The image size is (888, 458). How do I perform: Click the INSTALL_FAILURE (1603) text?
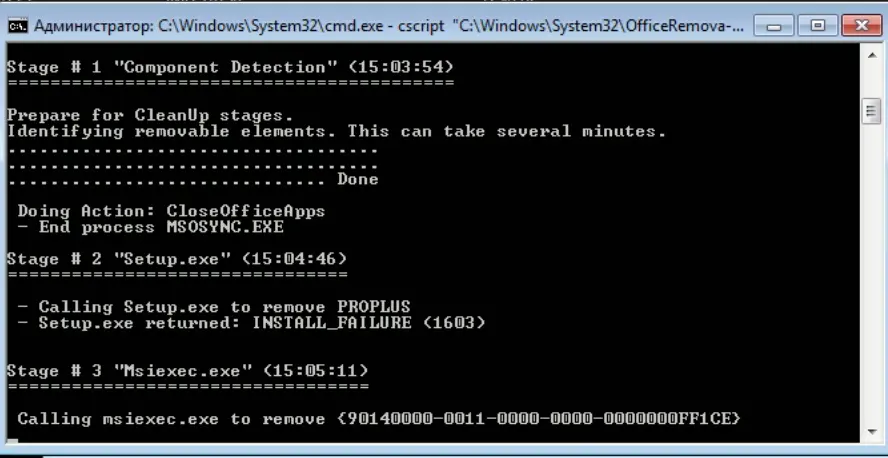(x=369, y=323)
